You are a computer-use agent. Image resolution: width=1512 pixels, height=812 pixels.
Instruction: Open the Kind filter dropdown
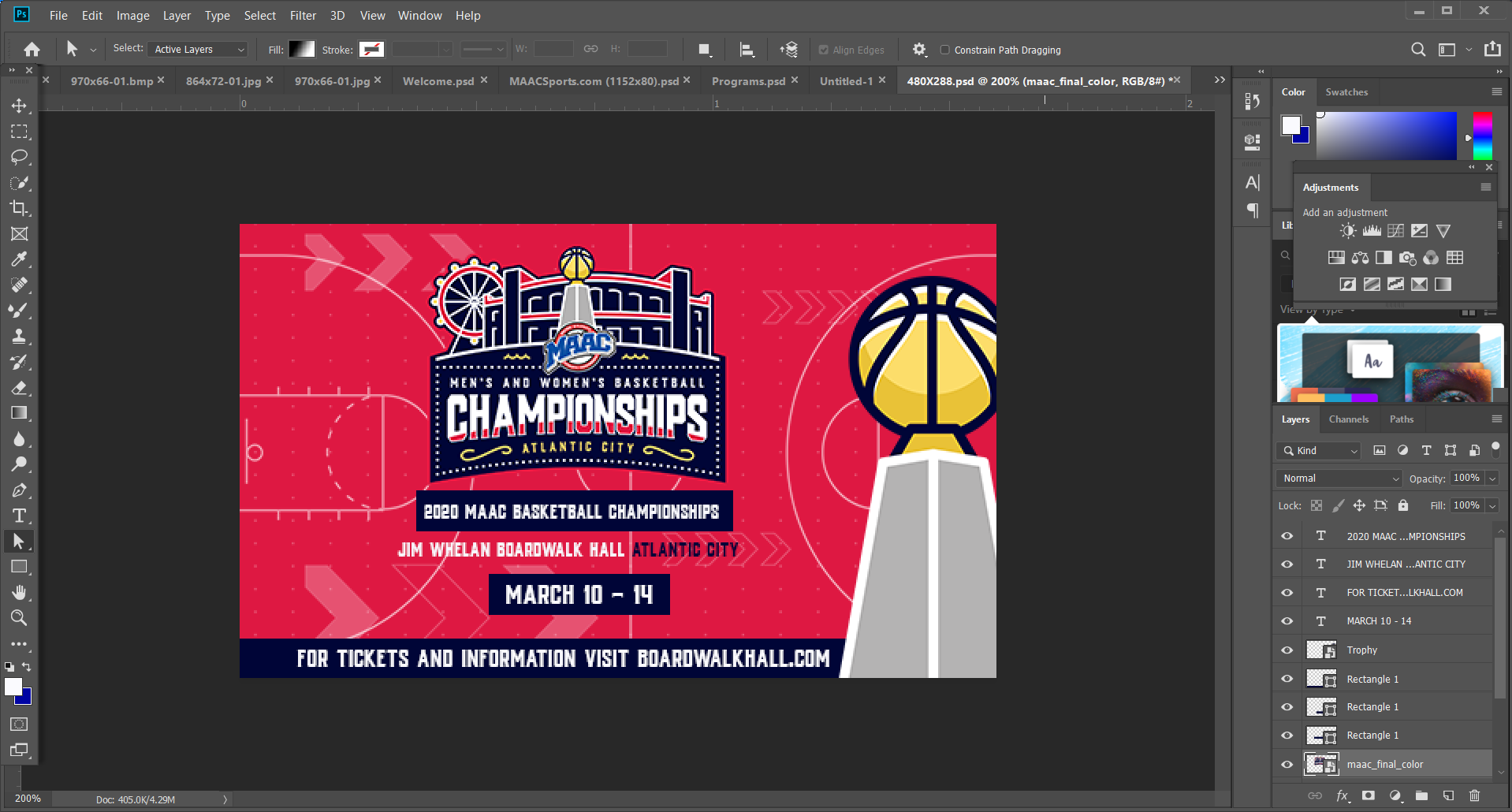coord(1319,451)
